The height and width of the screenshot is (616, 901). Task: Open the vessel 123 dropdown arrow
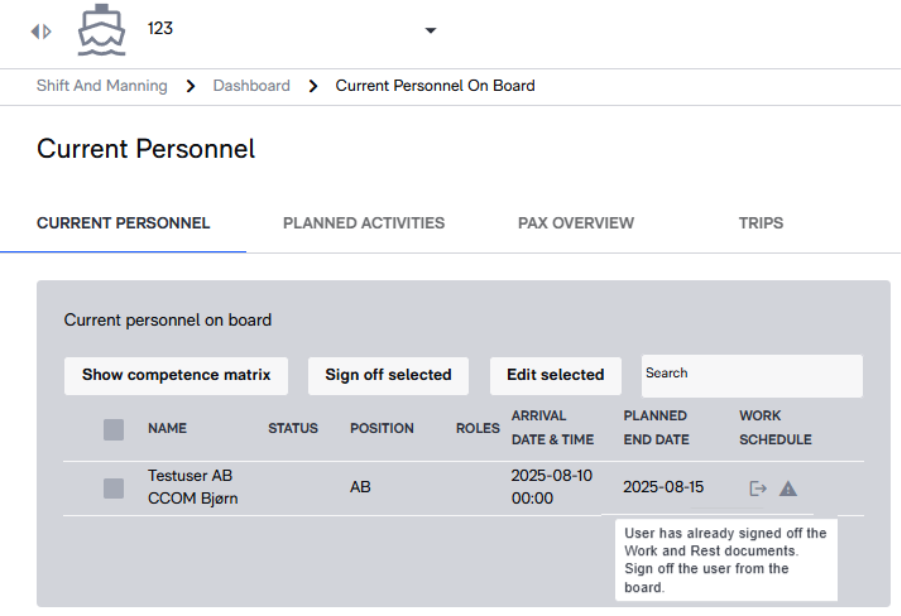click(x=430, y=30)
